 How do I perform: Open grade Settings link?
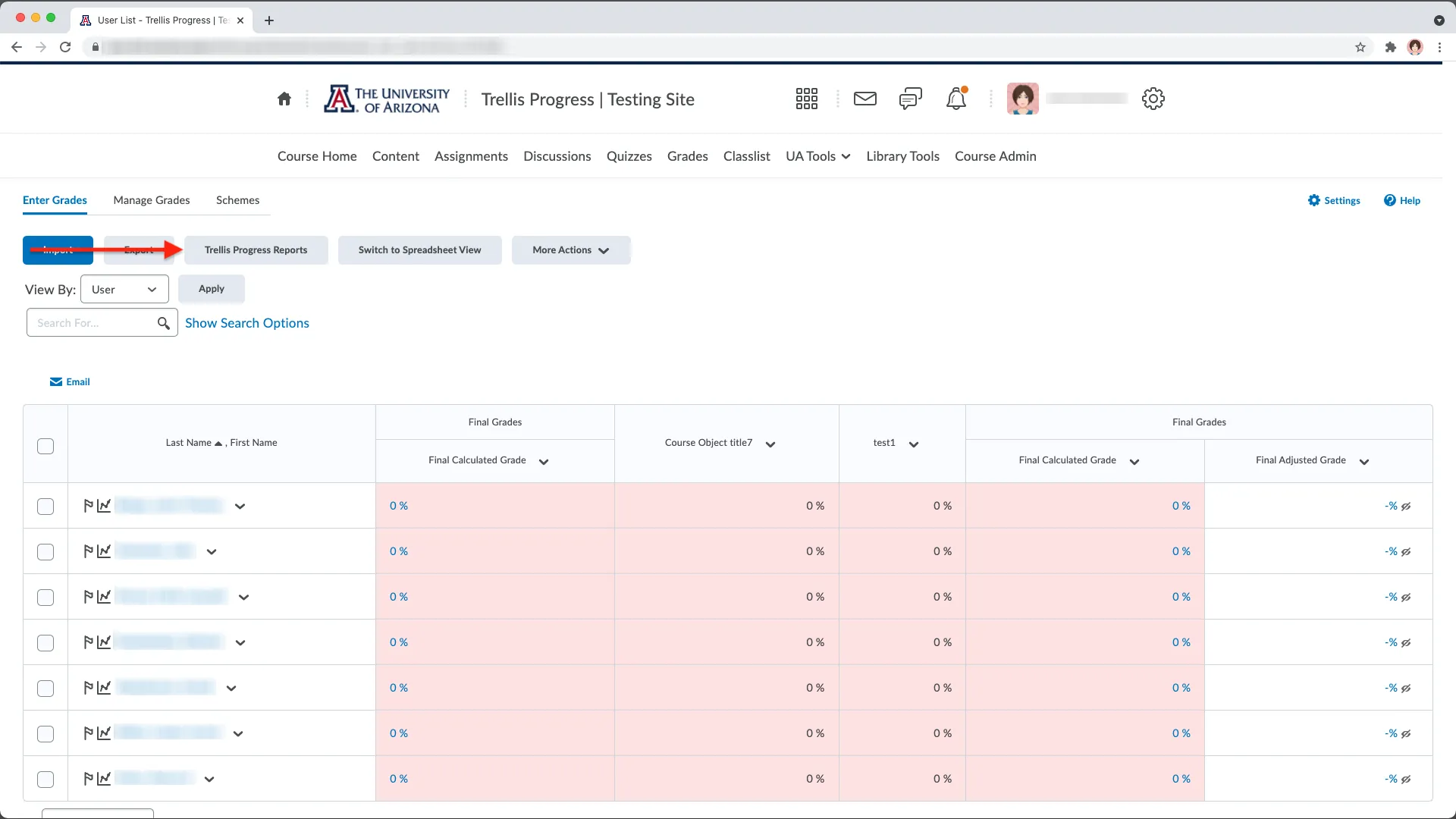1334,201
